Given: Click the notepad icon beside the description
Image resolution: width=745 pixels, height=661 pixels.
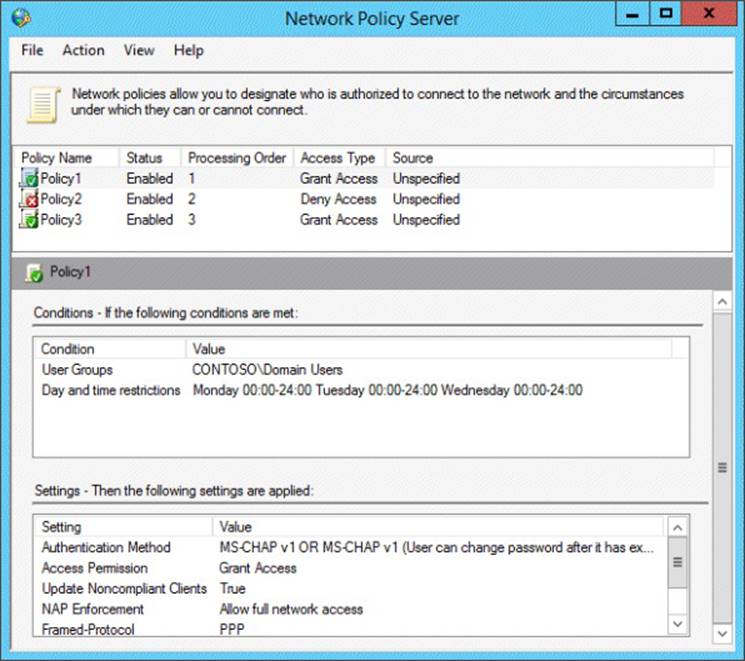Looking at the screenshot, I should pyautogui.click(x=42, y=104).
